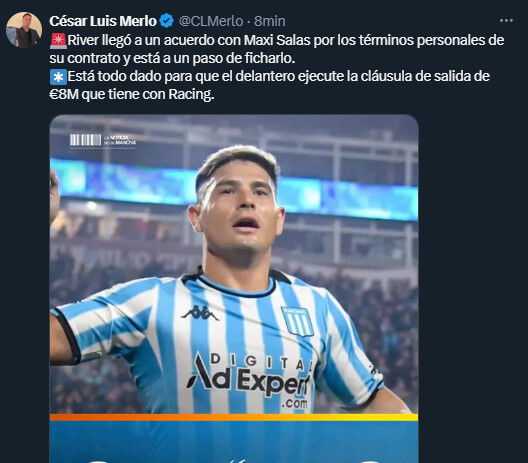This screenshot has height=463, width=528.
Task: Click the blue banner at image bottom
Action: point(234,442)
